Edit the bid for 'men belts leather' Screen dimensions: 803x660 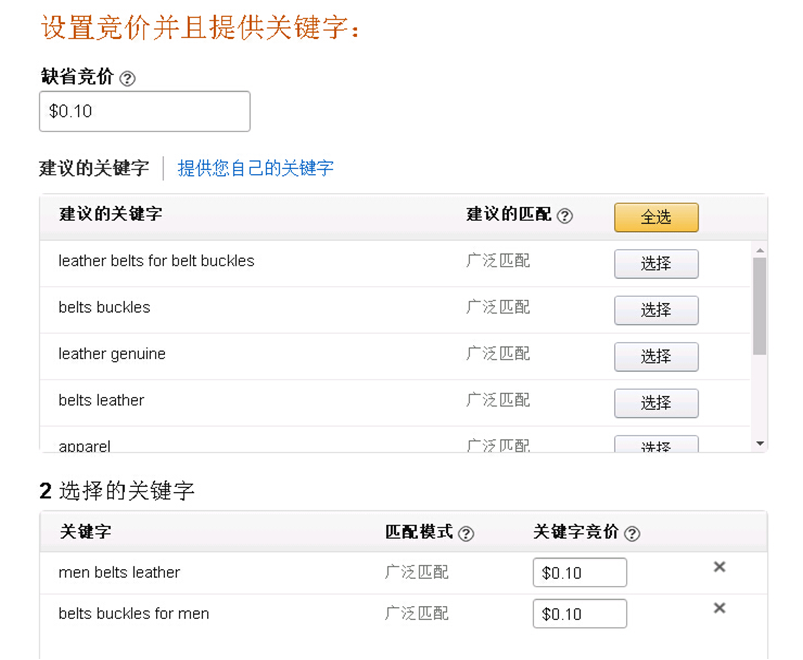click(x=580, y=572)
